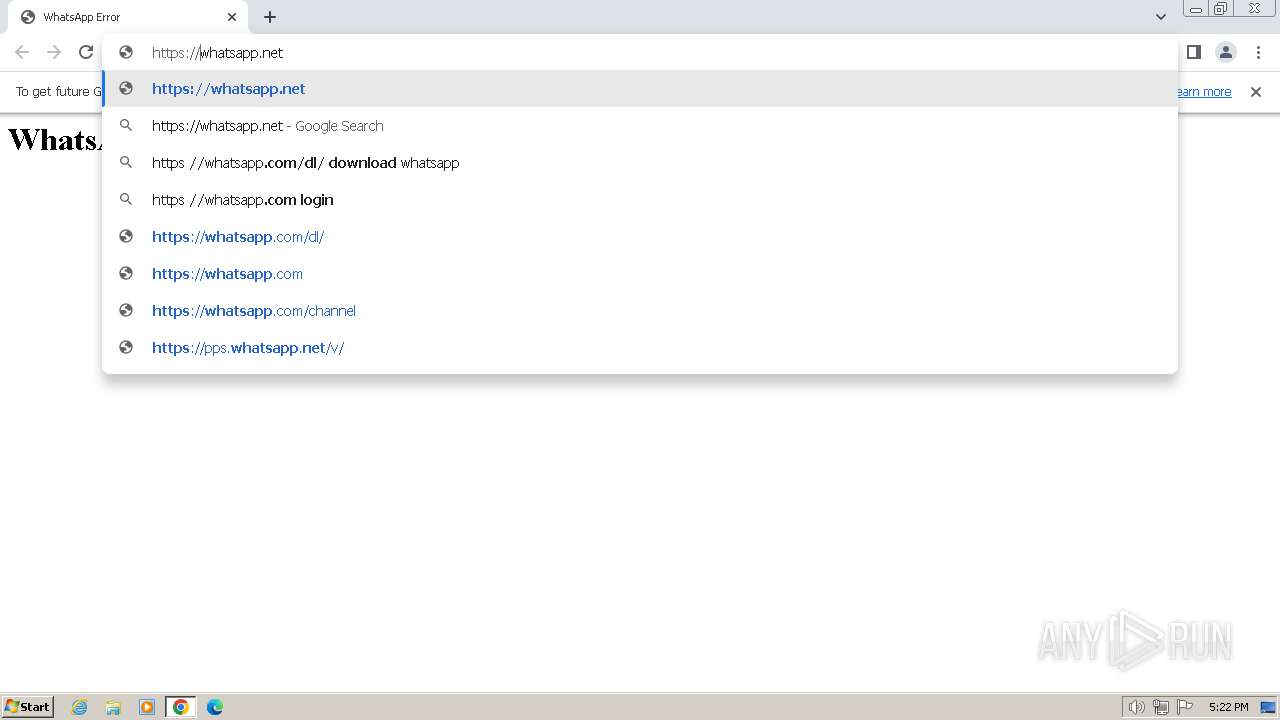1280x720 pixels.
Task: Launch Microsoft Edge from the taskbar
Action: pos(215,707)
